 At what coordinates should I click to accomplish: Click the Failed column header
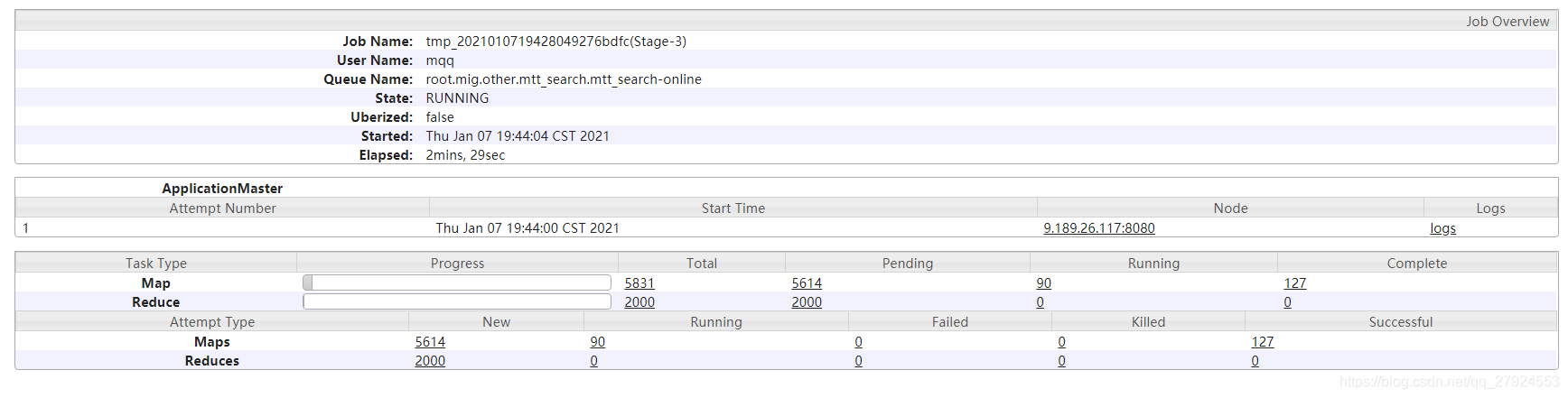click(950, 322)
